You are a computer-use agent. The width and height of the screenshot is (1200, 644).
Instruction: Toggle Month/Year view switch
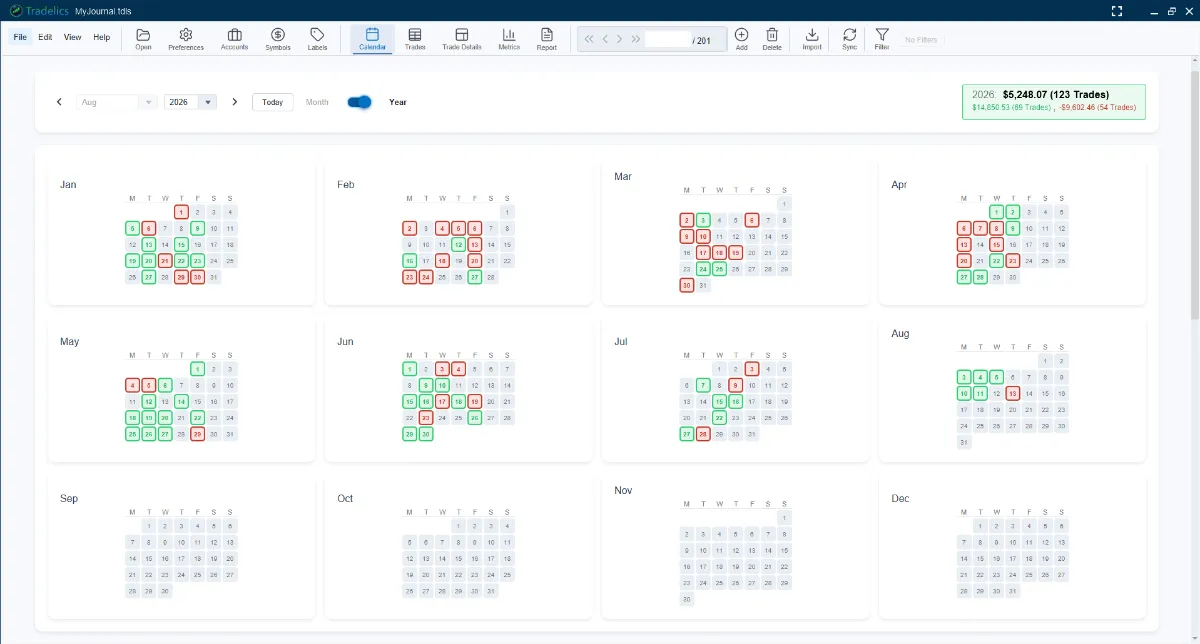(359, 102)
